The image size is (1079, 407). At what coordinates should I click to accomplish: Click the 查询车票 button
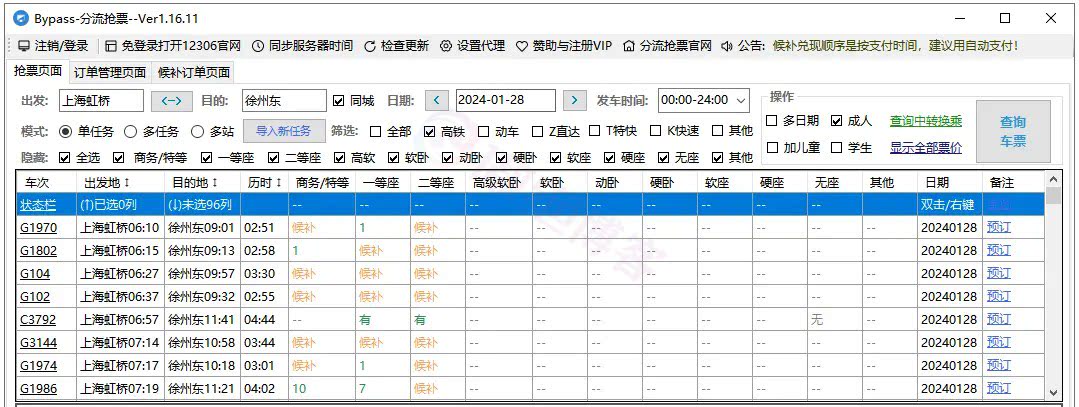coord(1013,132)
